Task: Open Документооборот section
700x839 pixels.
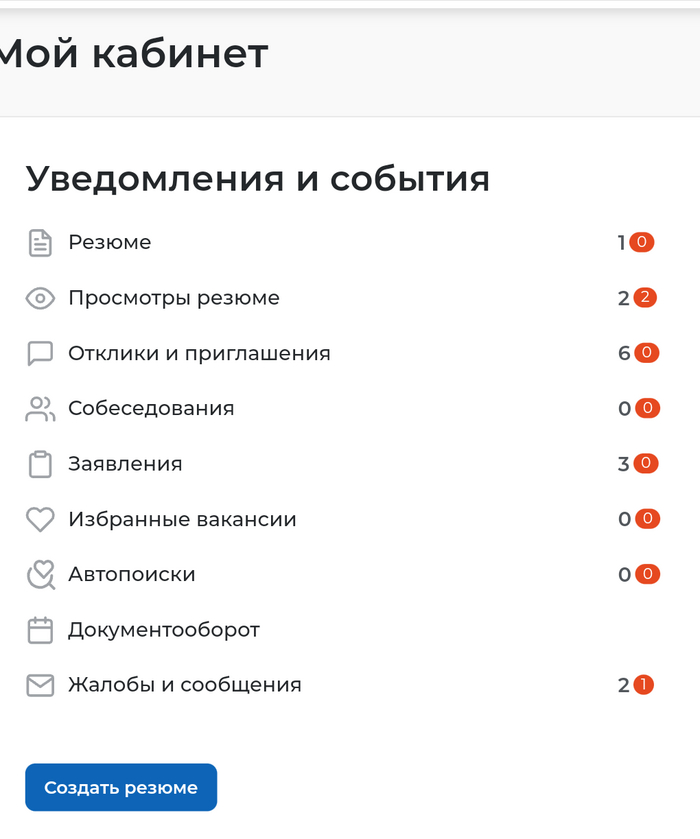Action: click(x=164, y=630)
